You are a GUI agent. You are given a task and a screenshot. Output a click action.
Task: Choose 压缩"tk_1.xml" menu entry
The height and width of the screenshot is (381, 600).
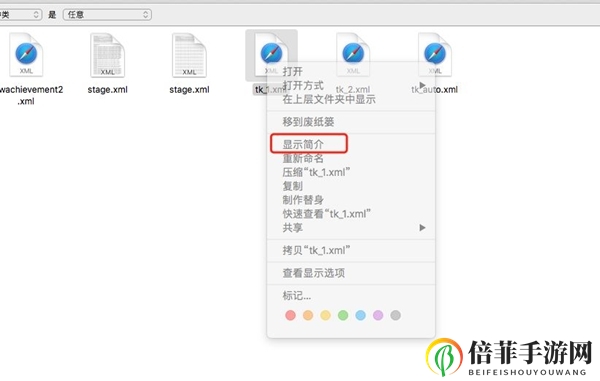coord(316,172)
